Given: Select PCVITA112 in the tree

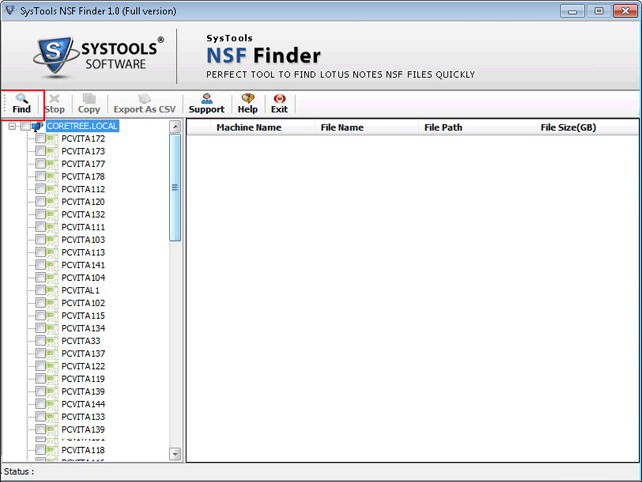Looking at the screenshot, I should 83,189.
